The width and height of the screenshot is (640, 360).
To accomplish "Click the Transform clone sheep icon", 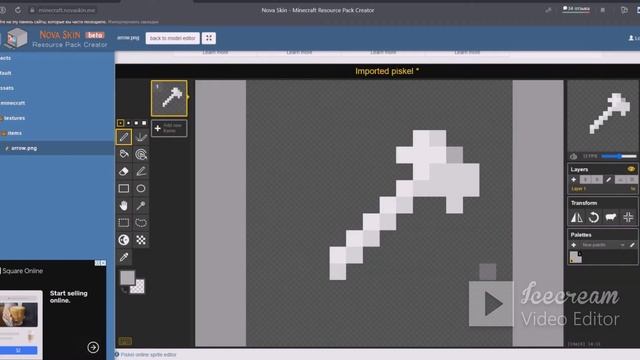I will [x=611, y=218].
